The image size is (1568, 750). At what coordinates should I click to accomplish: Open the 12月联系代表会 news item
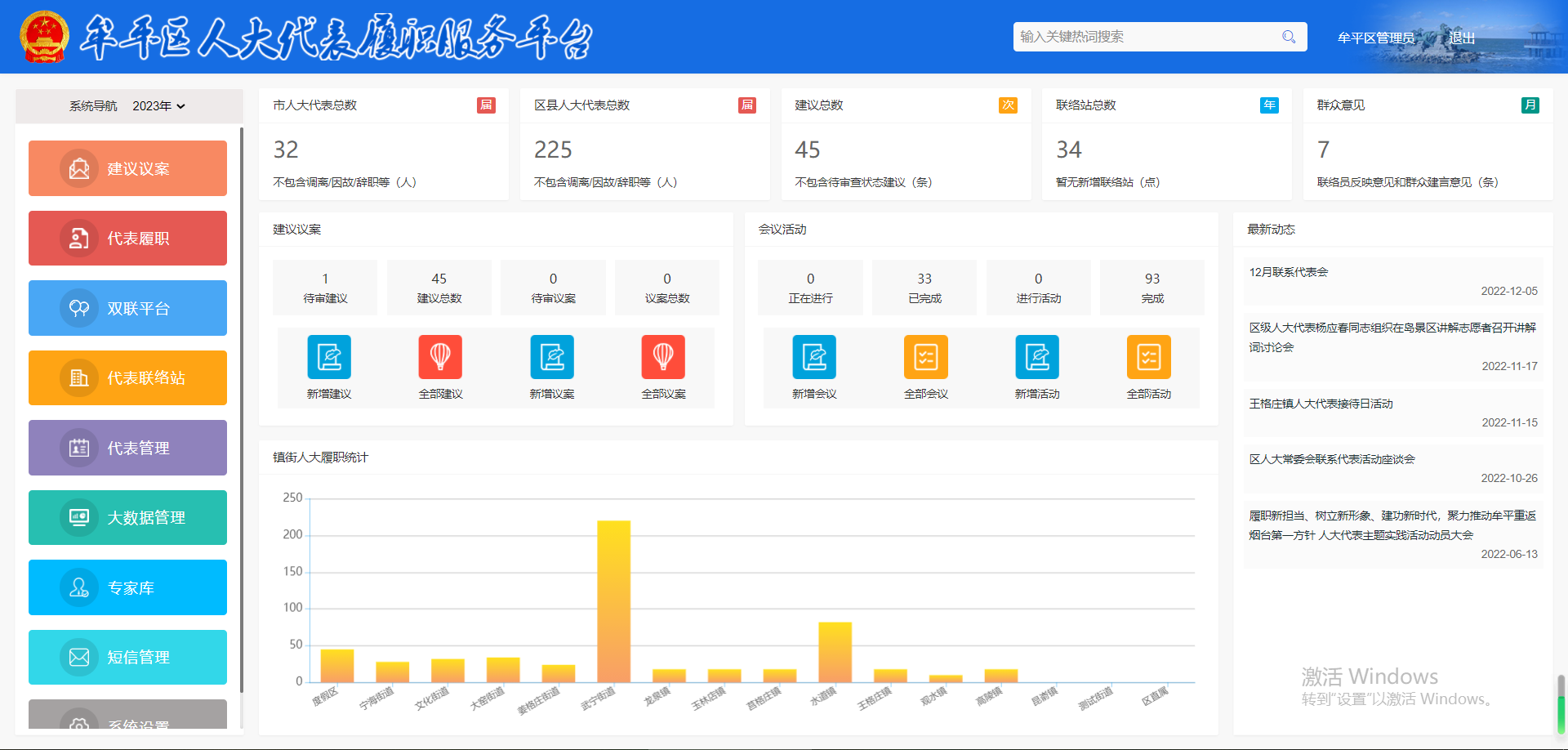coord(1289,272)
